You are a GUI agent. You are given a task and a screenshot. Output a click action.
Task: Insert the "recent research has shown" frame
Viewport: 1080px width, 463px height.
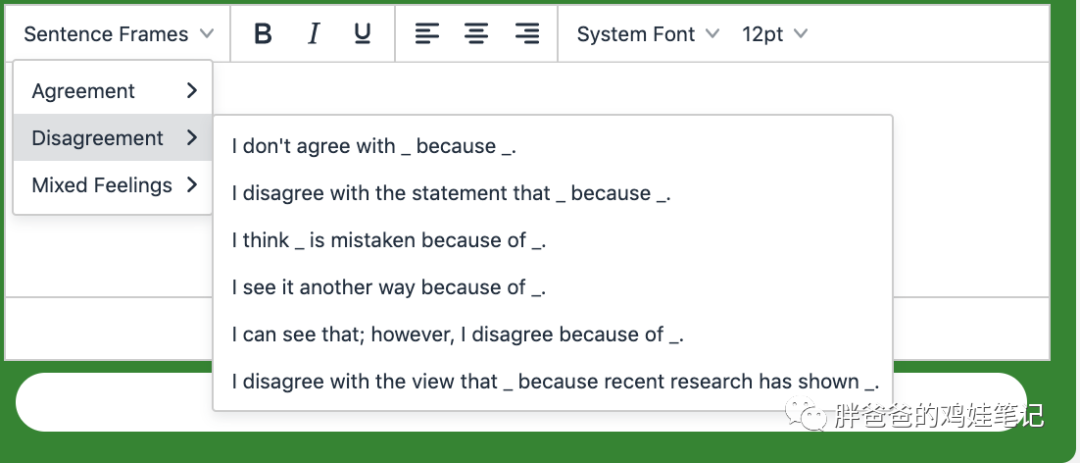[555, 381]
